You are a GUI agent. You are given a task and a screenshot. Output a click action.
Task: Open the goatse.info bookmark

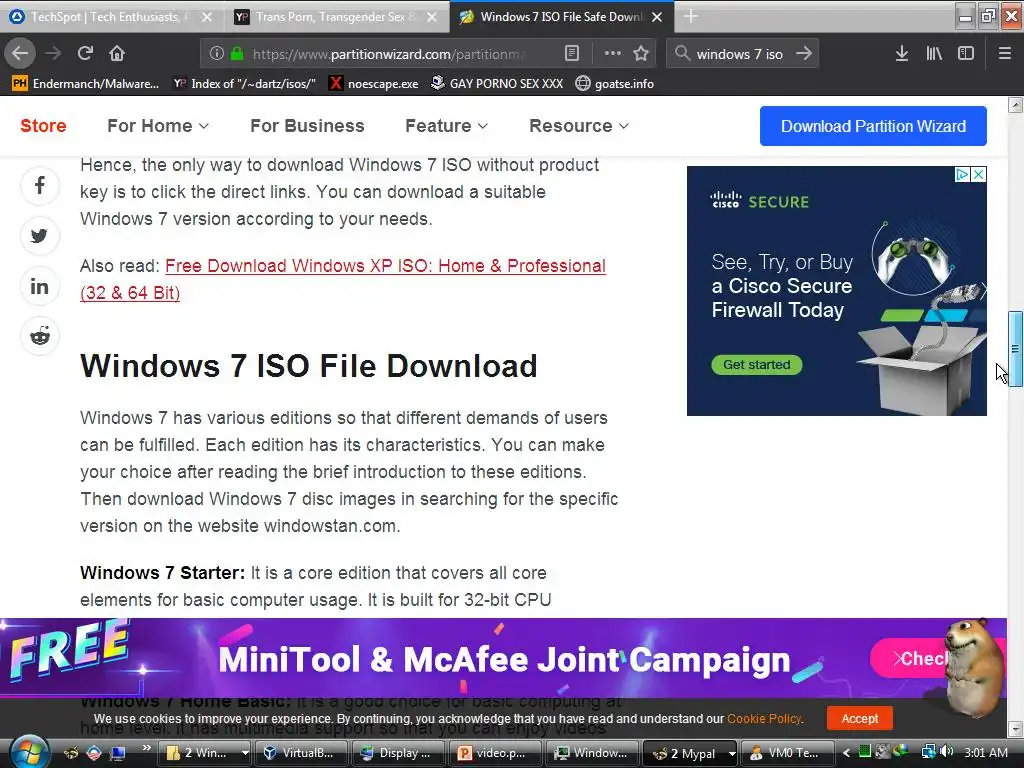click(x=615, y=84)
